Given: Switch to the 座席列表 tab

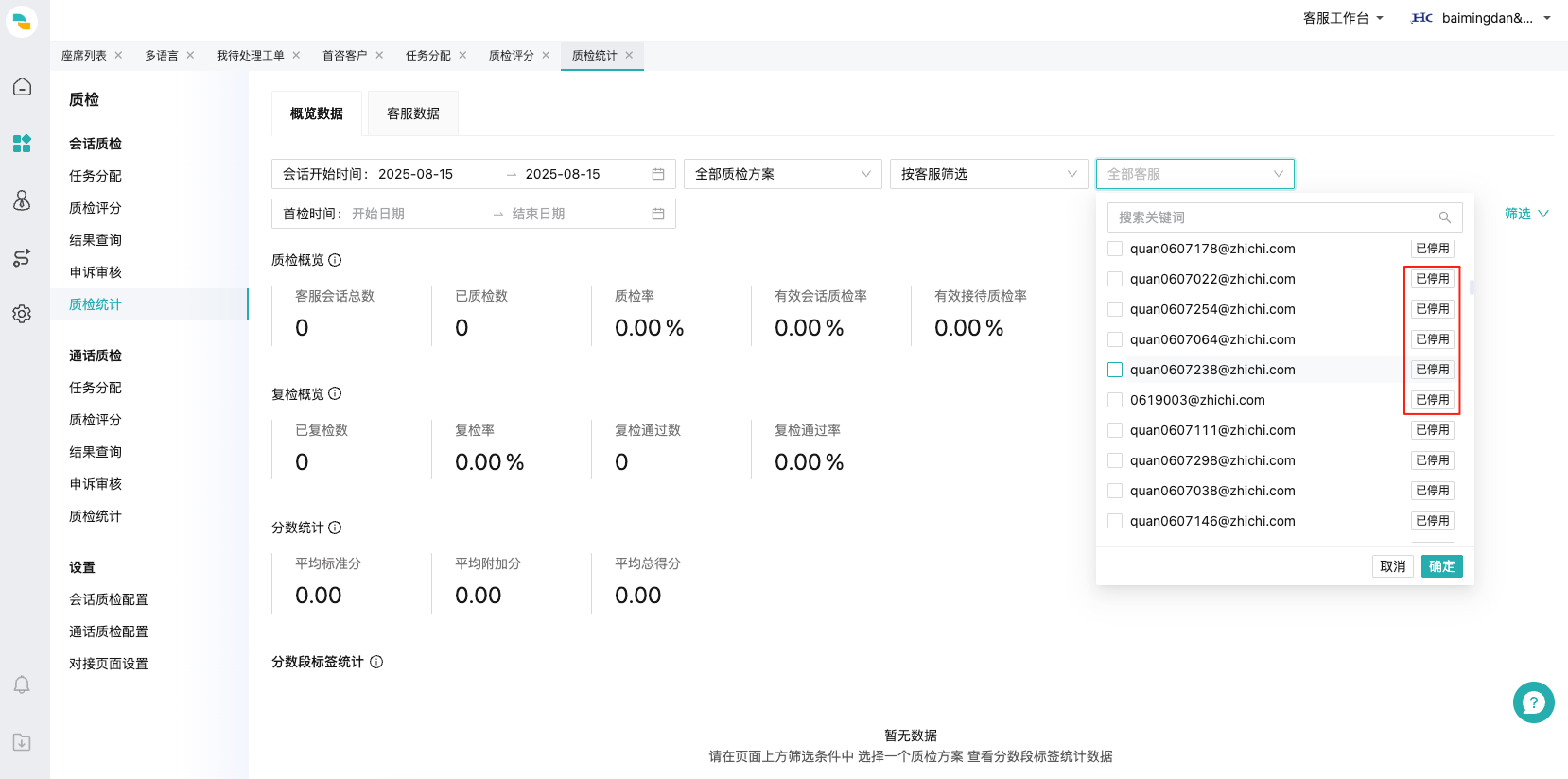Looking at the screenshot, I should click(84, 55).
